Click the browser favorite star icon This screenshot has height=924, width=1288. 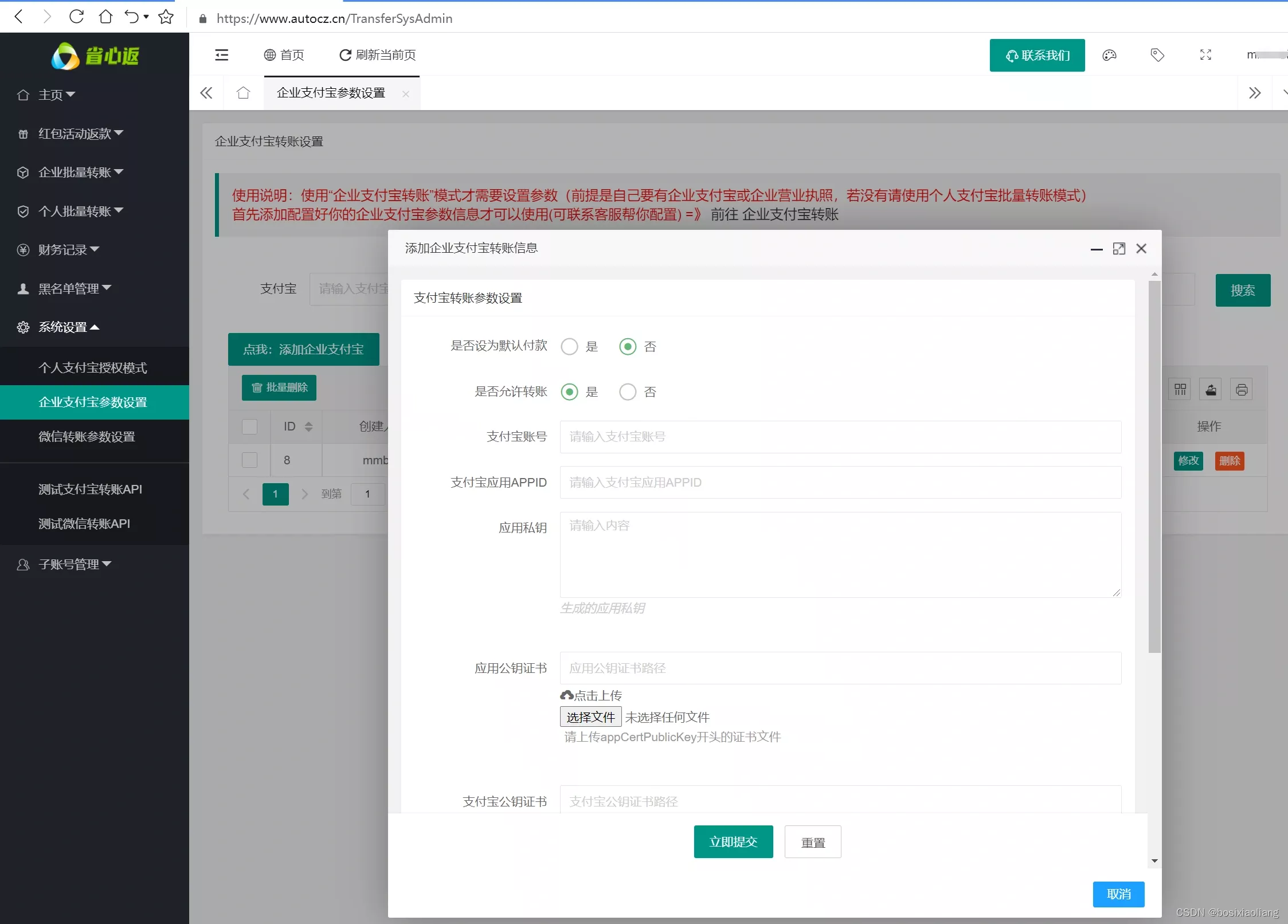click(166, 17)
